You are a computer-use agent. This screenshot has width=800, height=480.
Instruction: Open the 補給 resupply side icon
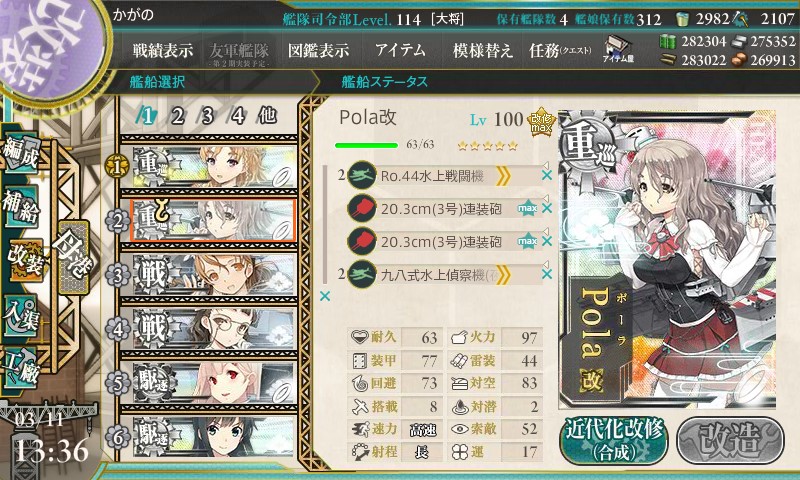21,207
